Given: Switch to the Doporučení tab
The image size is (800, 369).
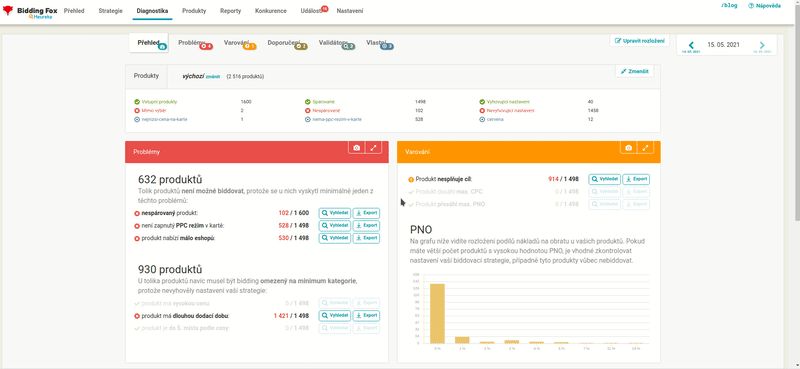Looking at the screenshot, I should coord(287,43).
